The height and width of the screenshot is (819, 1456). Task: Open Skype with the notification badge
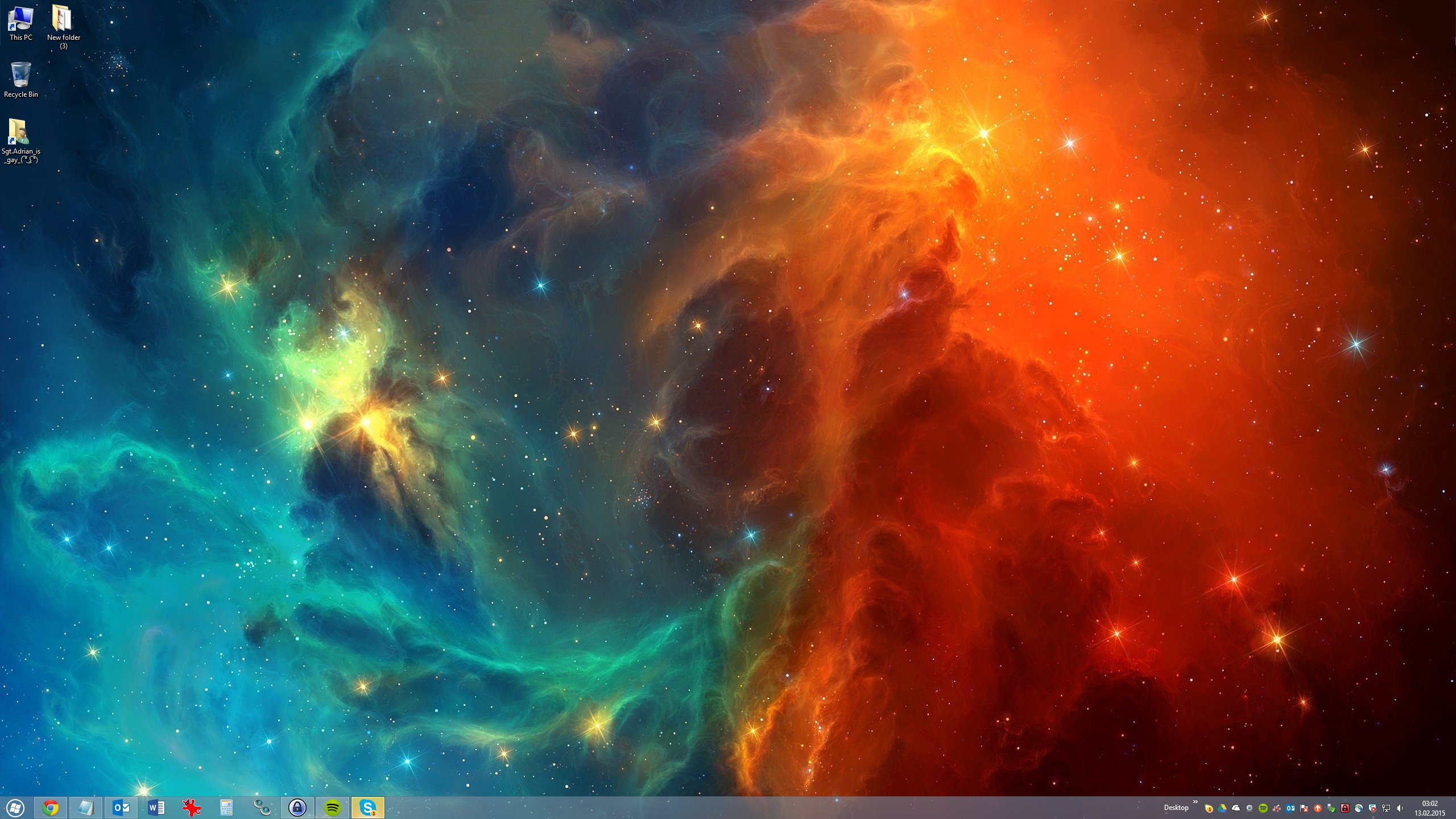click(368, 808)
